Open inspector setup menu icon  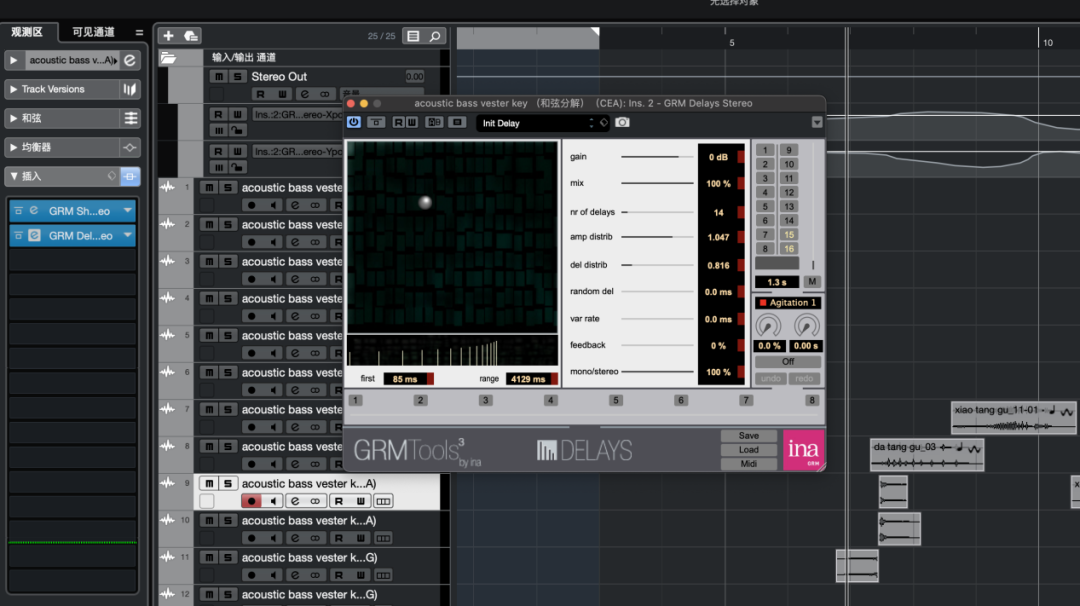tap(139, 32)
